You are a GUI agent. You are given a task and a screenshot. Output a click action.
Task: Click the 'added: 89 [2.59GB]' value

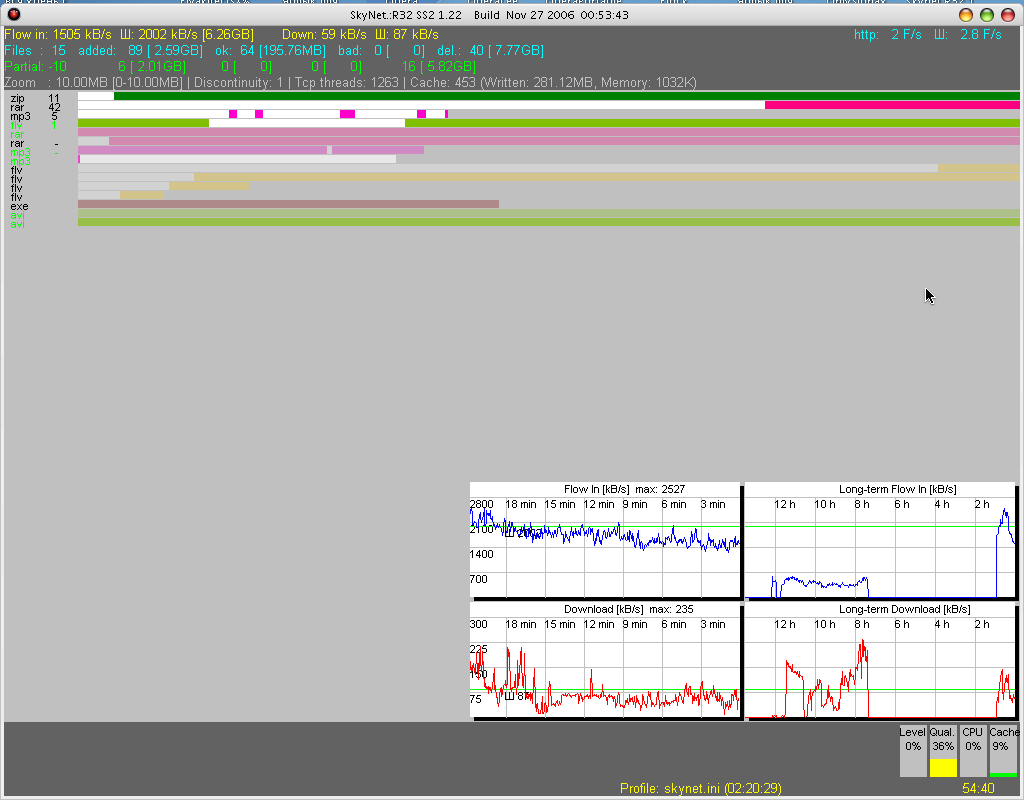click(140, 50)
